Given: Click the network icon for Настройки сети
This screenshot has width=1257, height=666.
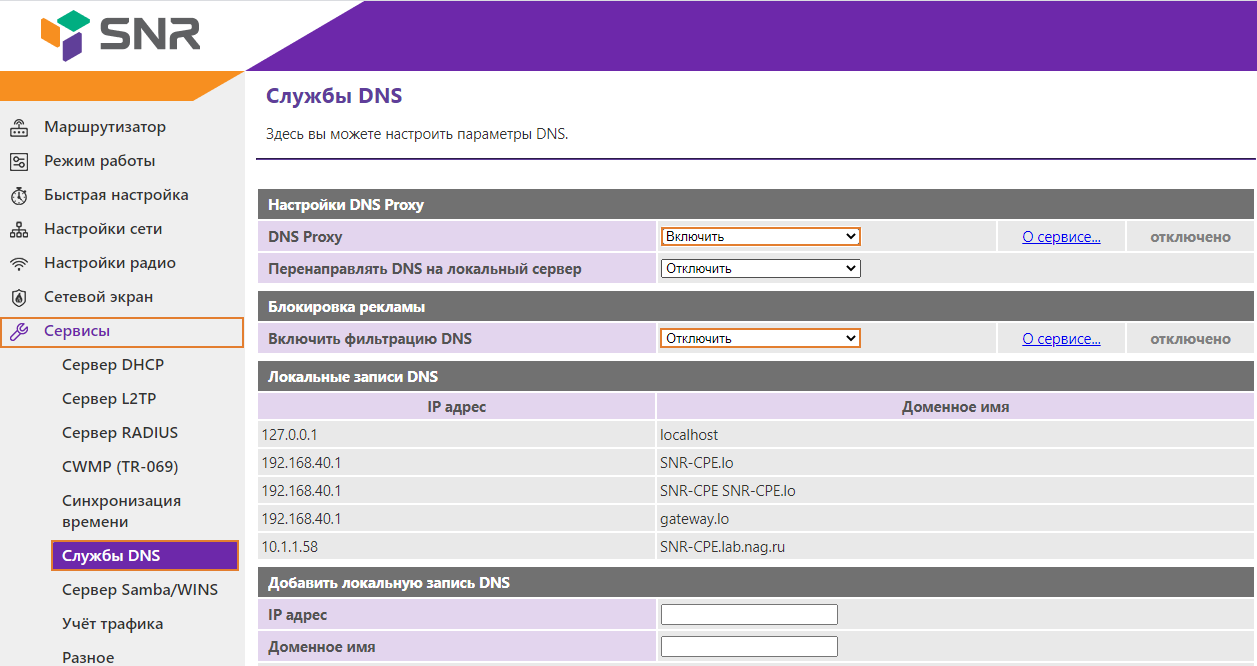Looking at the screenshot, I should click(19, 230).
